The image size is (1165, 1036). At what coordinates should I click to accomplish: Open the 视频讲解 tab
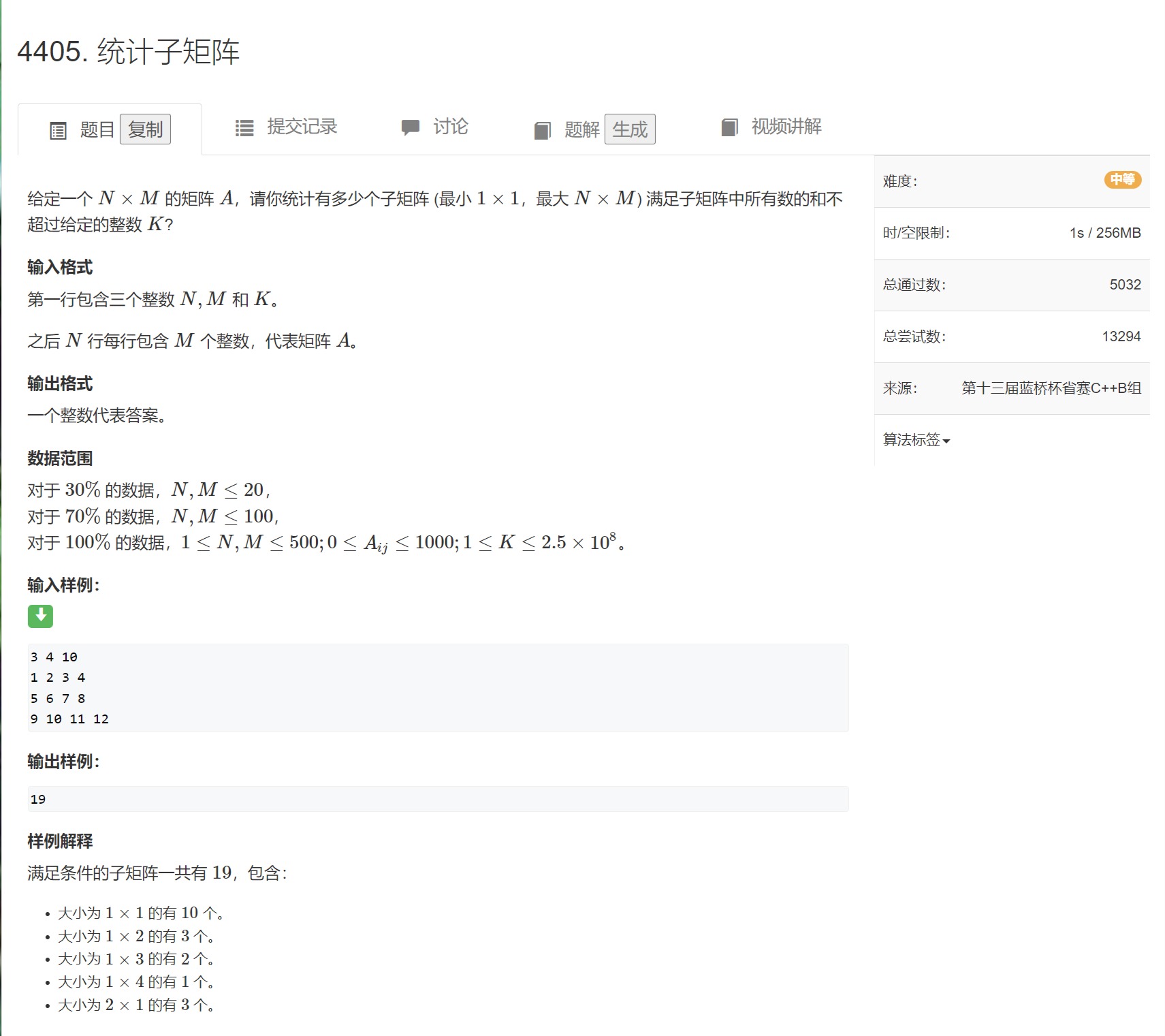(x=771, y=127)
